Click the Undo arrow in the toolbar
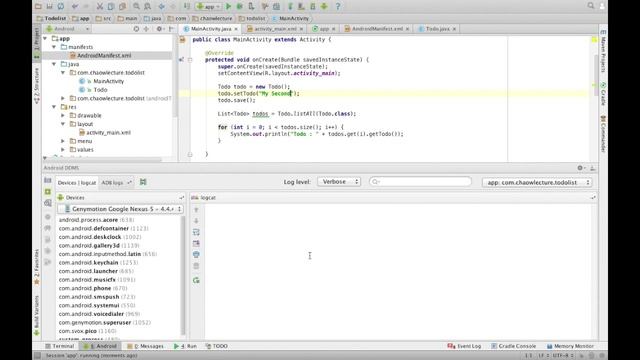 (x=75, y=7)
